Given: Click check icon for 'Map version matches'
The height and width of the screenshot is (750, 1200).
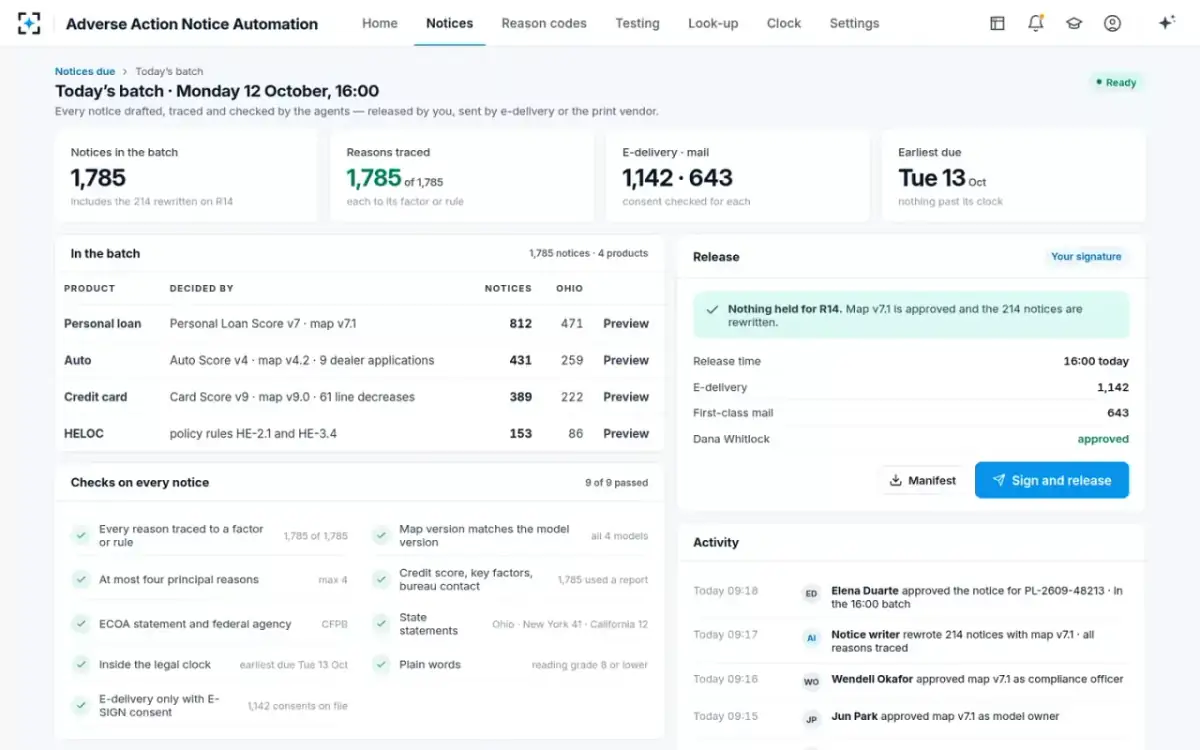Looking at the screenshot, I should (381, 536).
